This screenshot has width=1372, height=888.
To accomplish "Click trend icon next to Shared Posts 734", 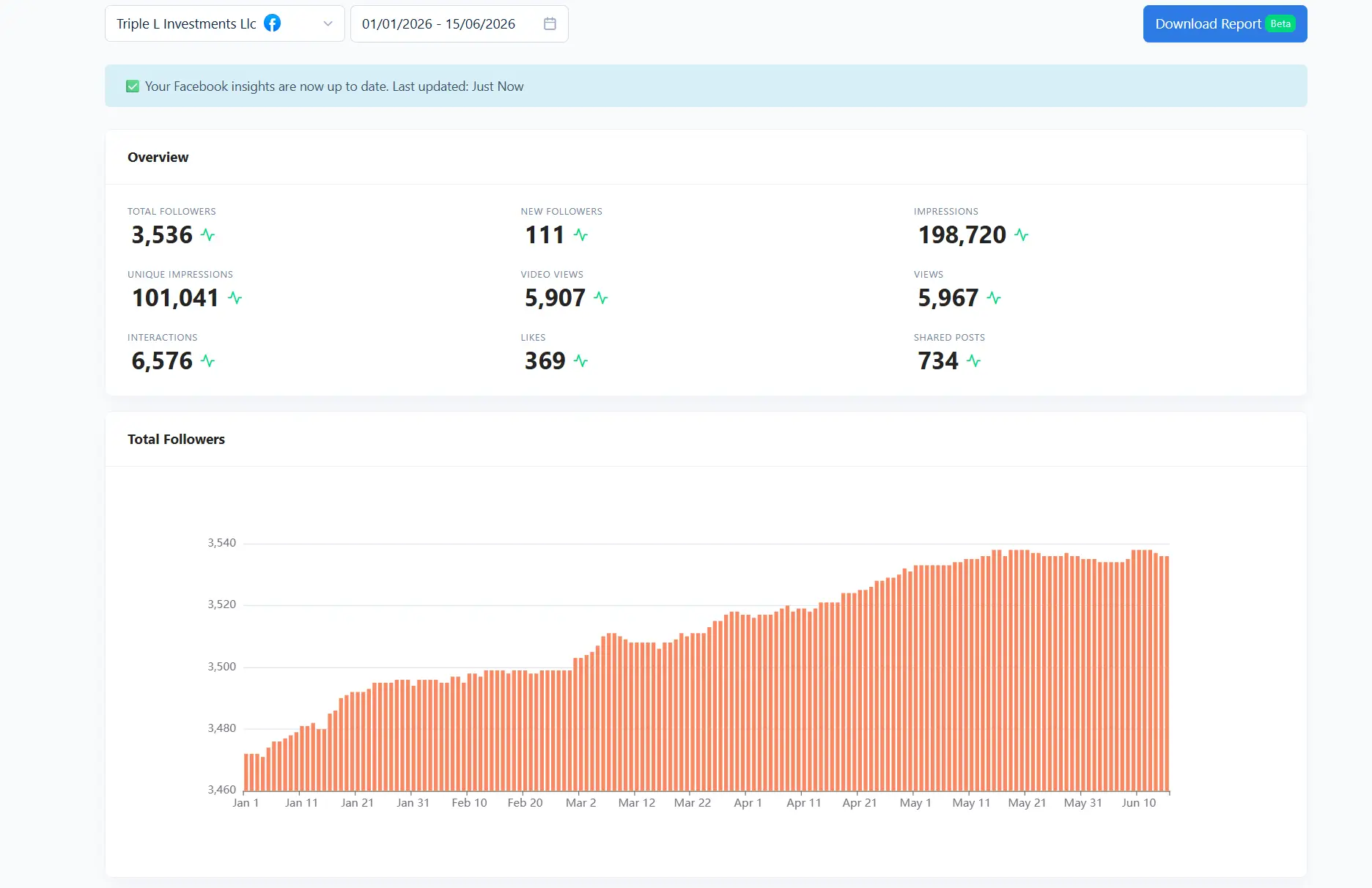I will click(973, 361).
